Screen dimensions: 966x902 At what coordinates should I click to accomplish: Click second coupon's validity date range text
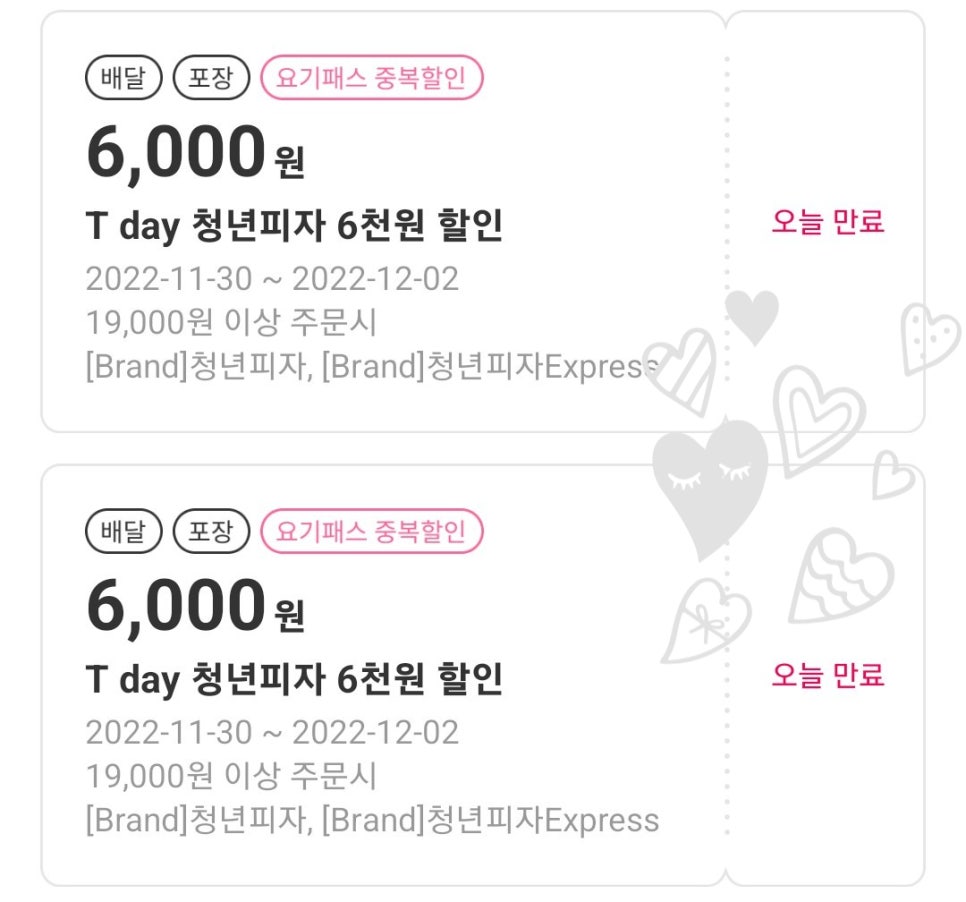coord(272,733)
